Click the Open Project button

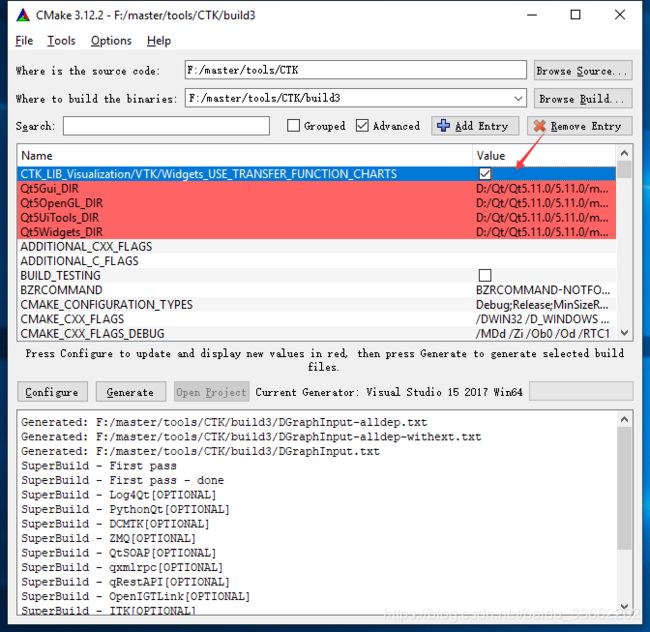click(x=211, y=392)
